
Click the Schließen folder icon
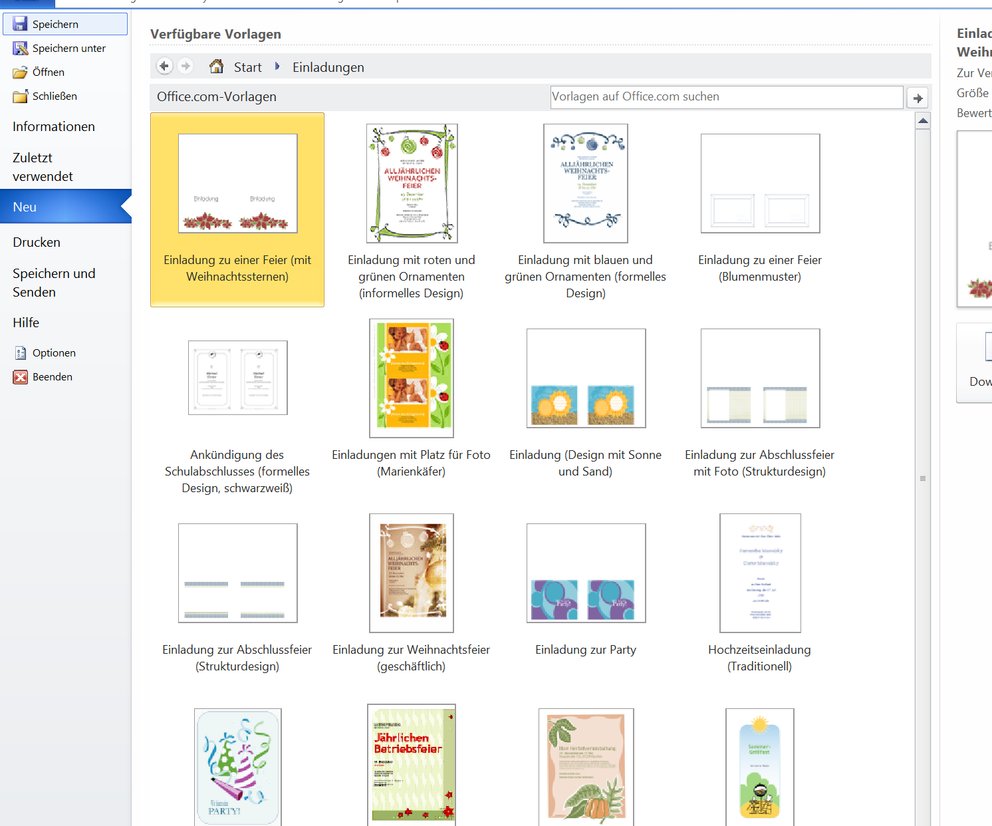tap(20, 96)
